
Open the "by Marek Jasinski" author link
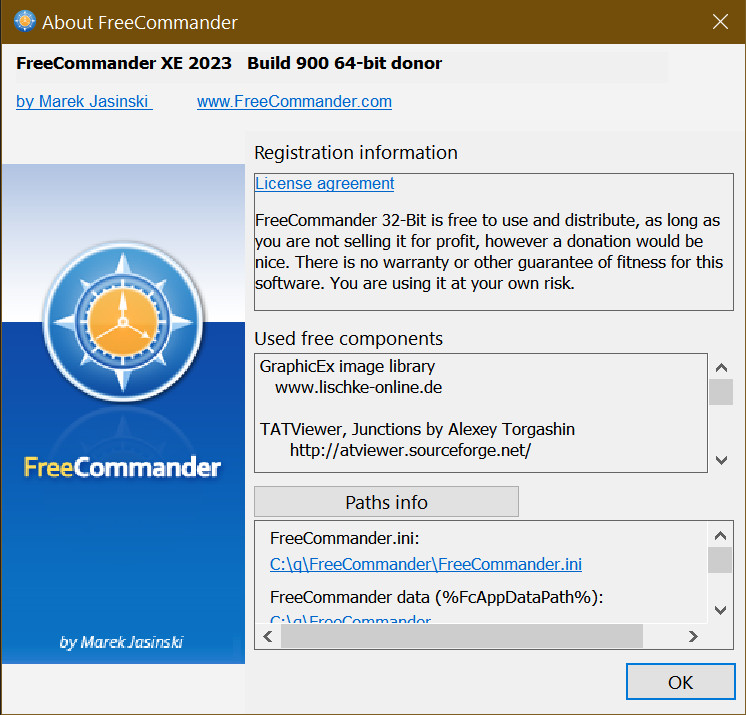click(x=84, y=101)
